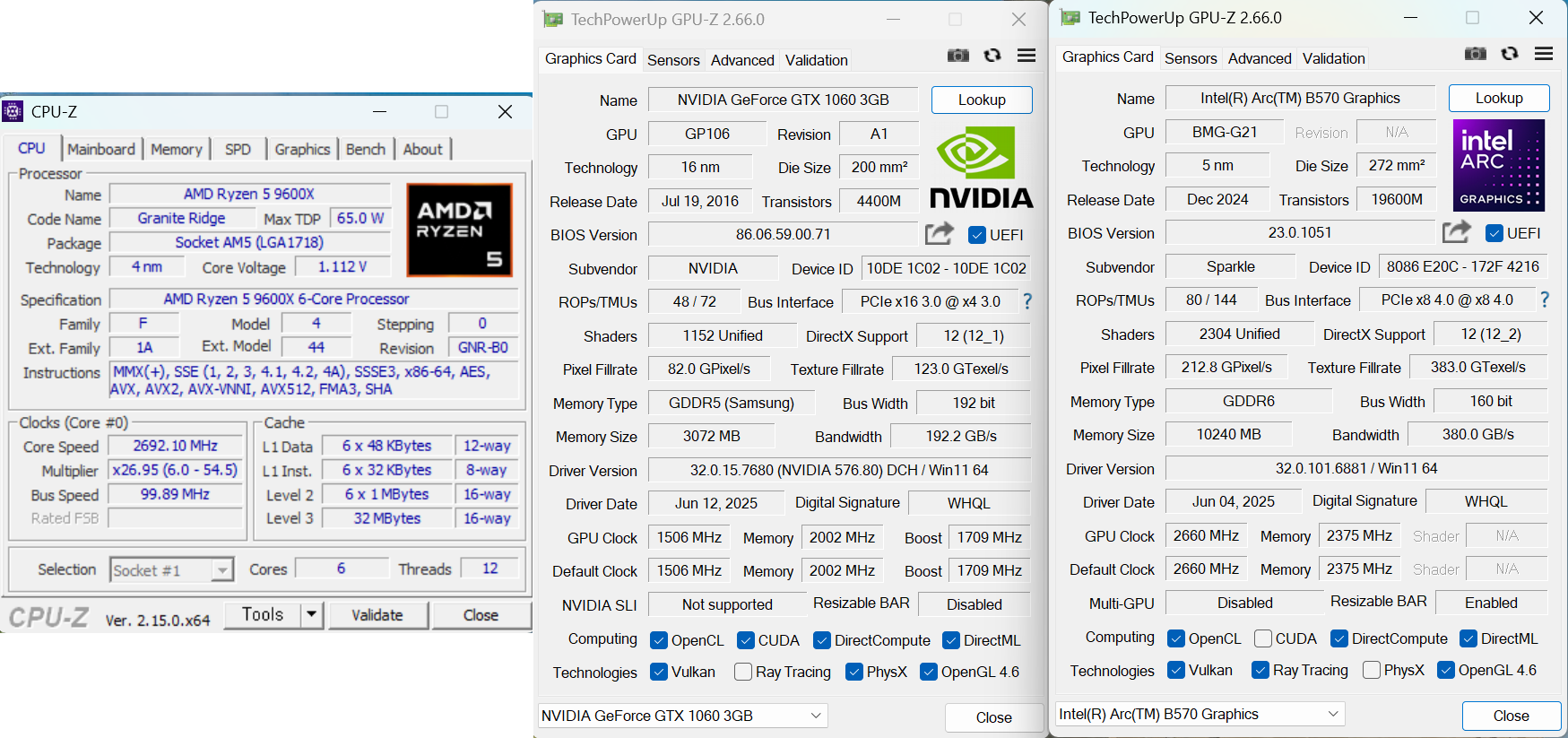Open Memory tab in CPU-Z
Image resolution: width=1568 pixels, height=738 pixels.
point(177,149)
